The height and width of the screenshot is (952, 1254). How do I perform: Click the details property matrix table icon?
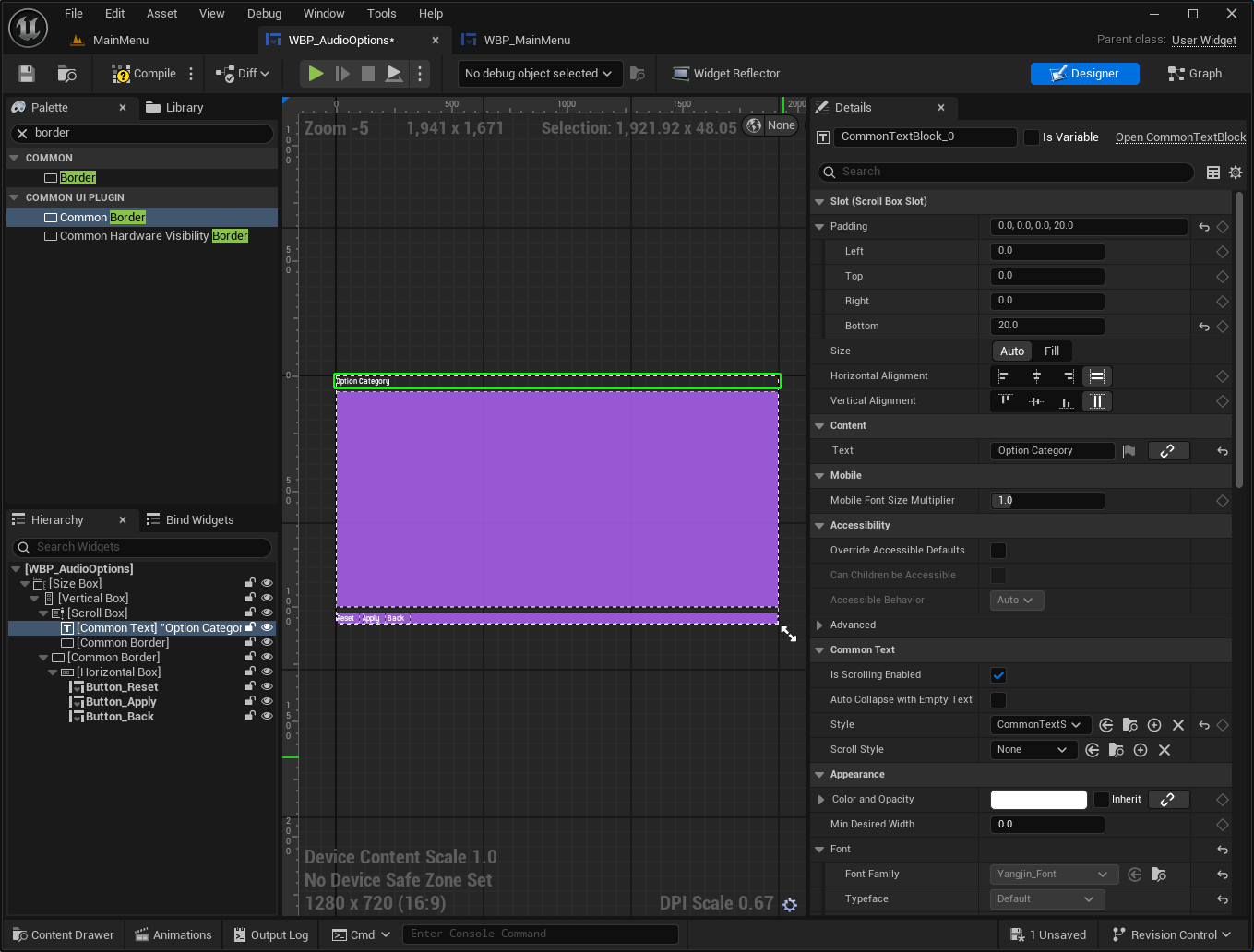coord(1213,173)
